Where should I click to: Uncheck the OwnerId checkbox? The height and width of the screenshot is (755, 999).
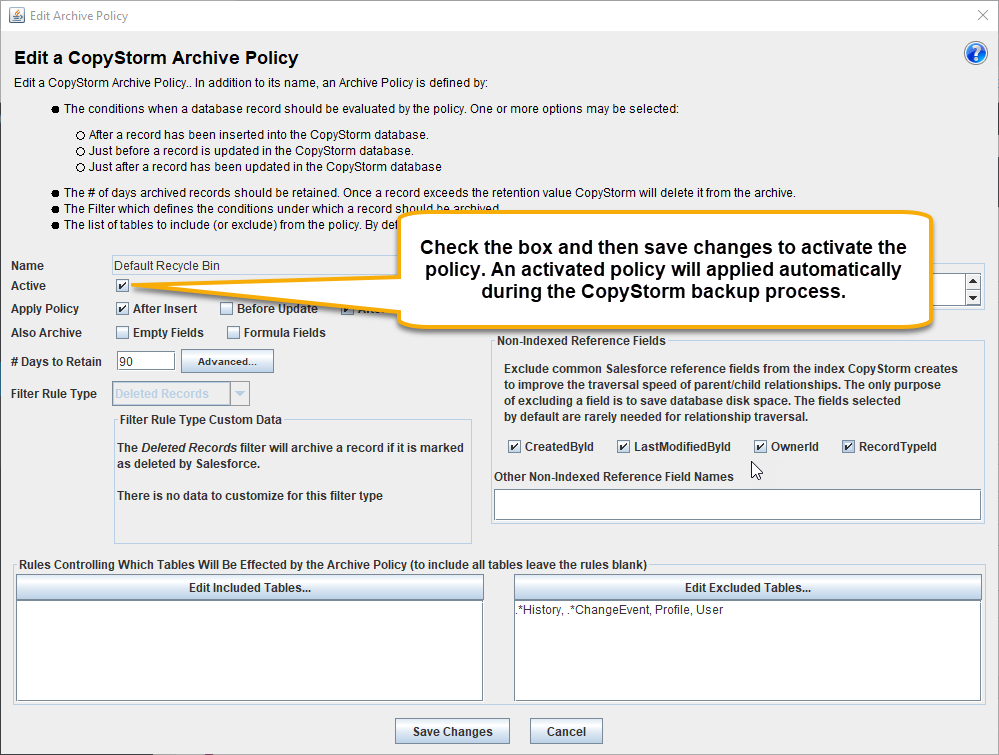pos(760,447)
